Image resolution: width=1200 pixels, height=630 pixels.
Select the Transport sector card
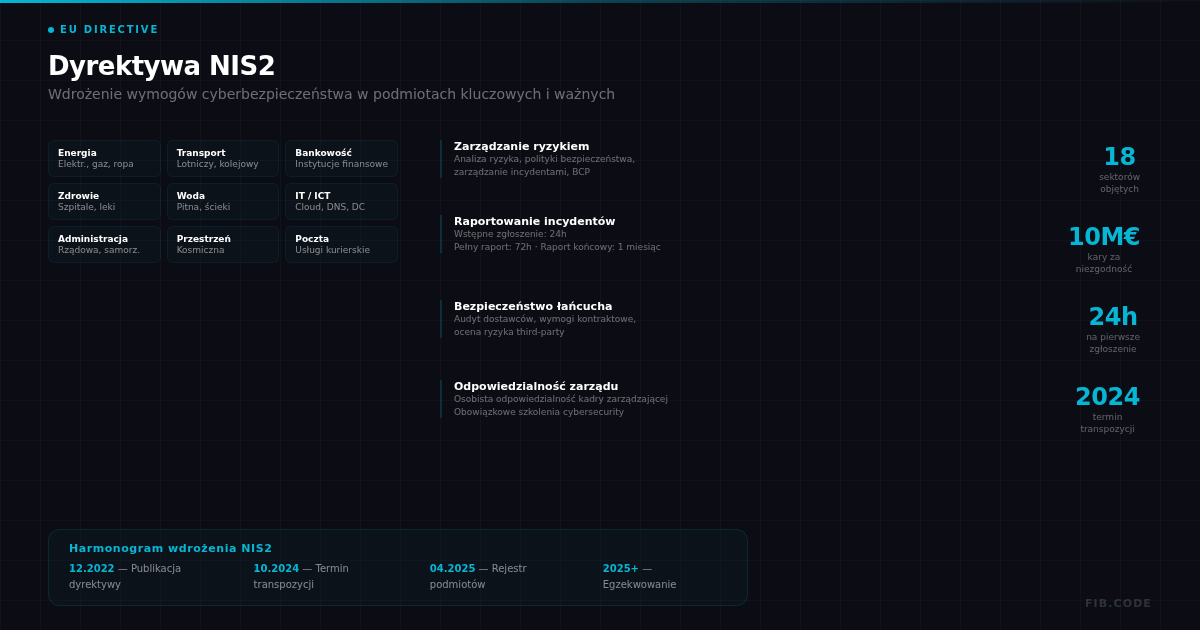pyautogui.click(x=222, y=158)
